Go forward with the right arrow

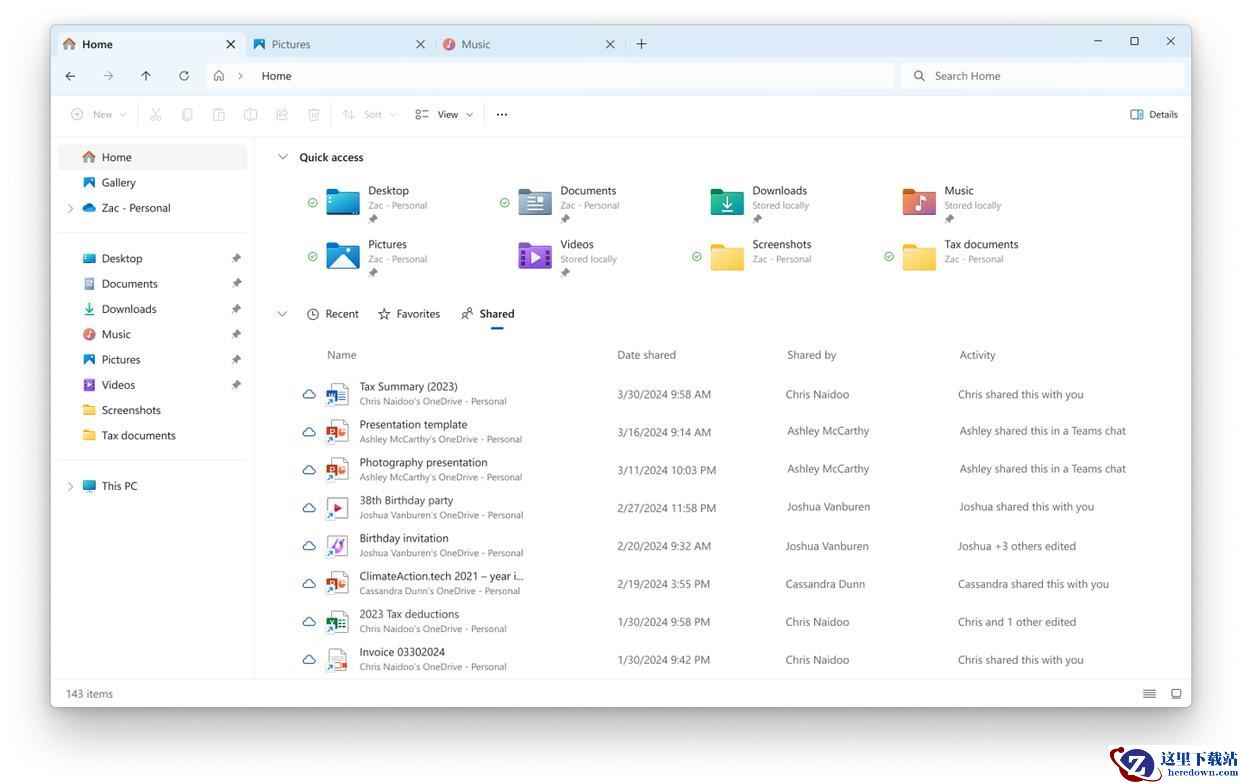point(108,75)
